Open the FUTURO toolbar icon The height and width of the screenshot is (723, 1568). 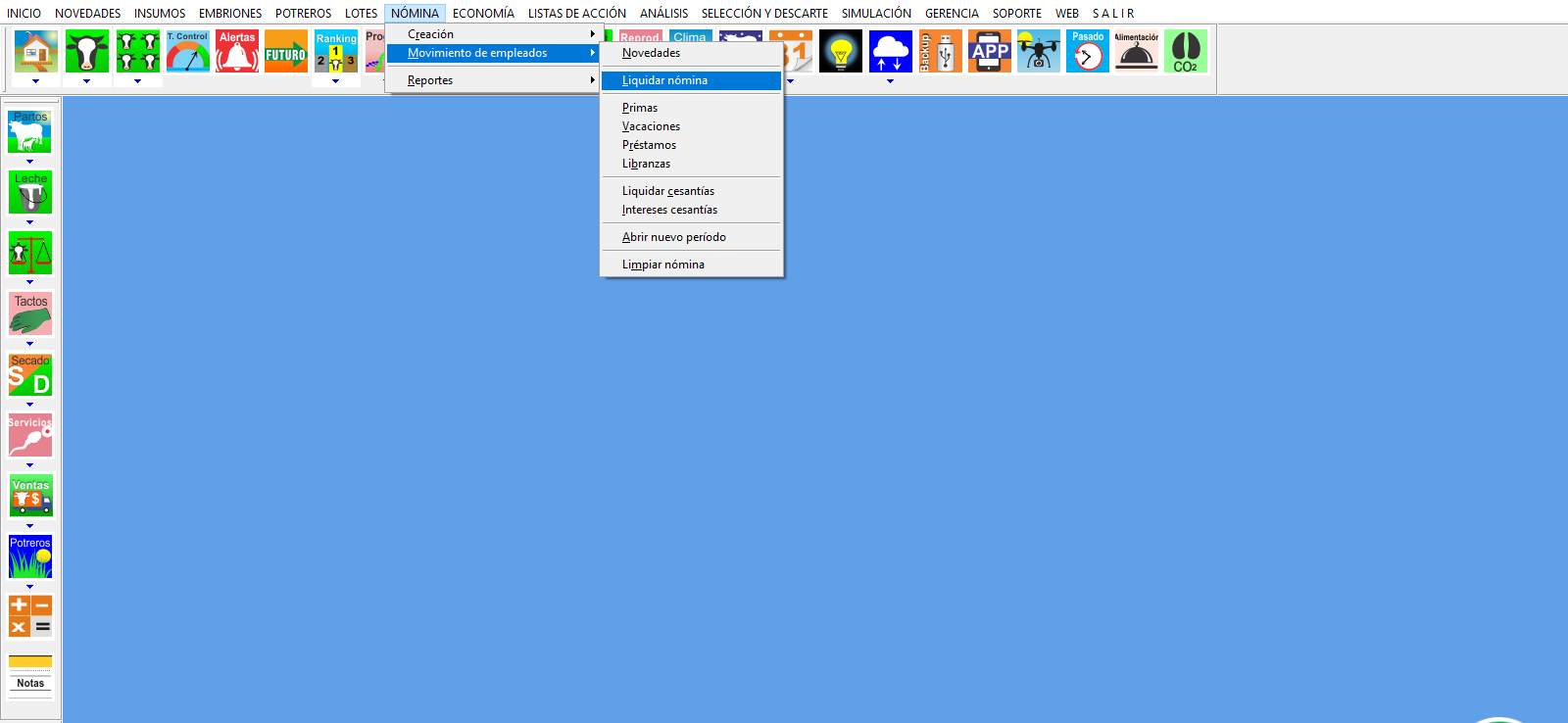(286, 52)
